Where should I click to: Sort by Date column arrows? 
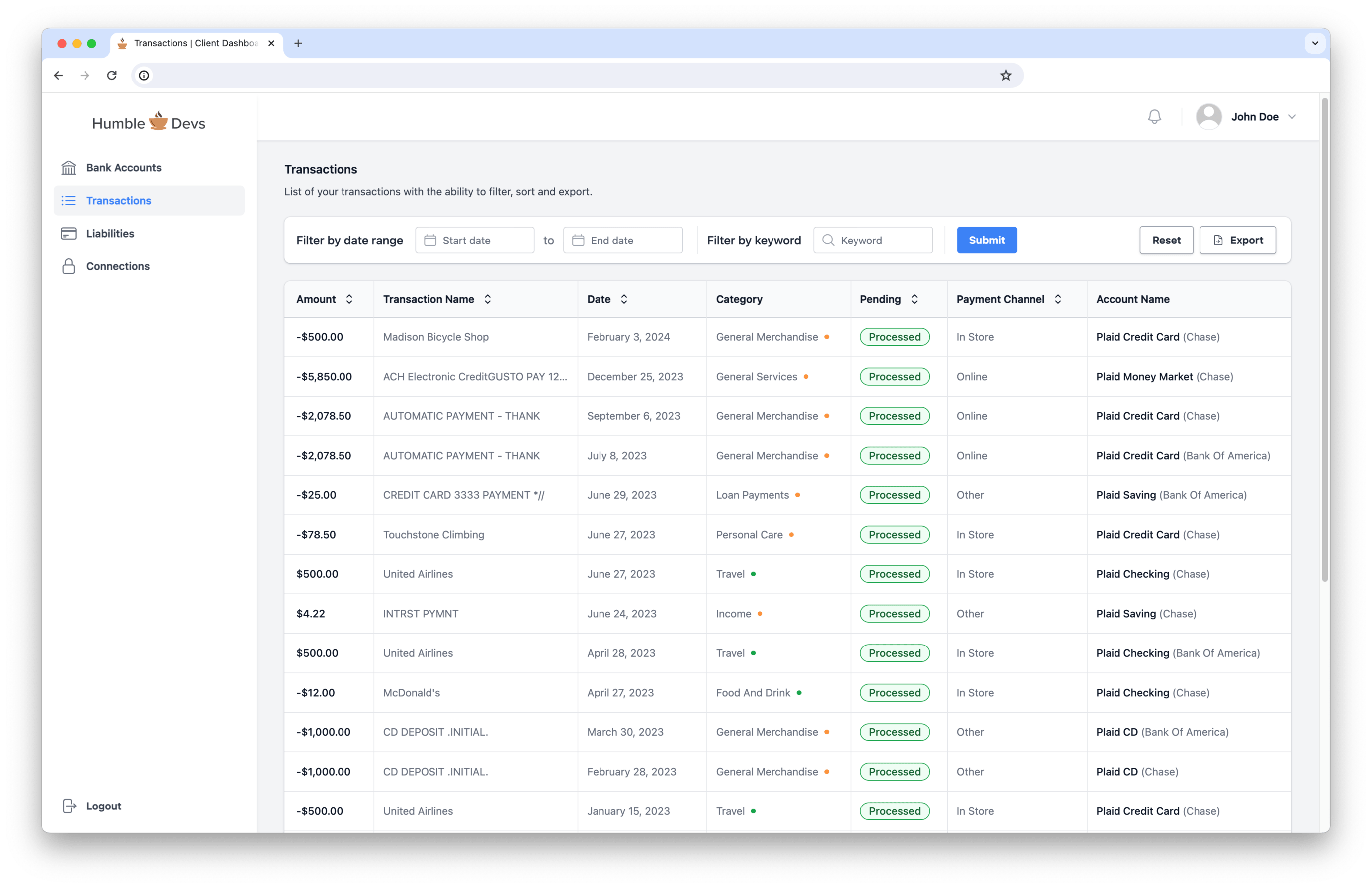[624, 299]
